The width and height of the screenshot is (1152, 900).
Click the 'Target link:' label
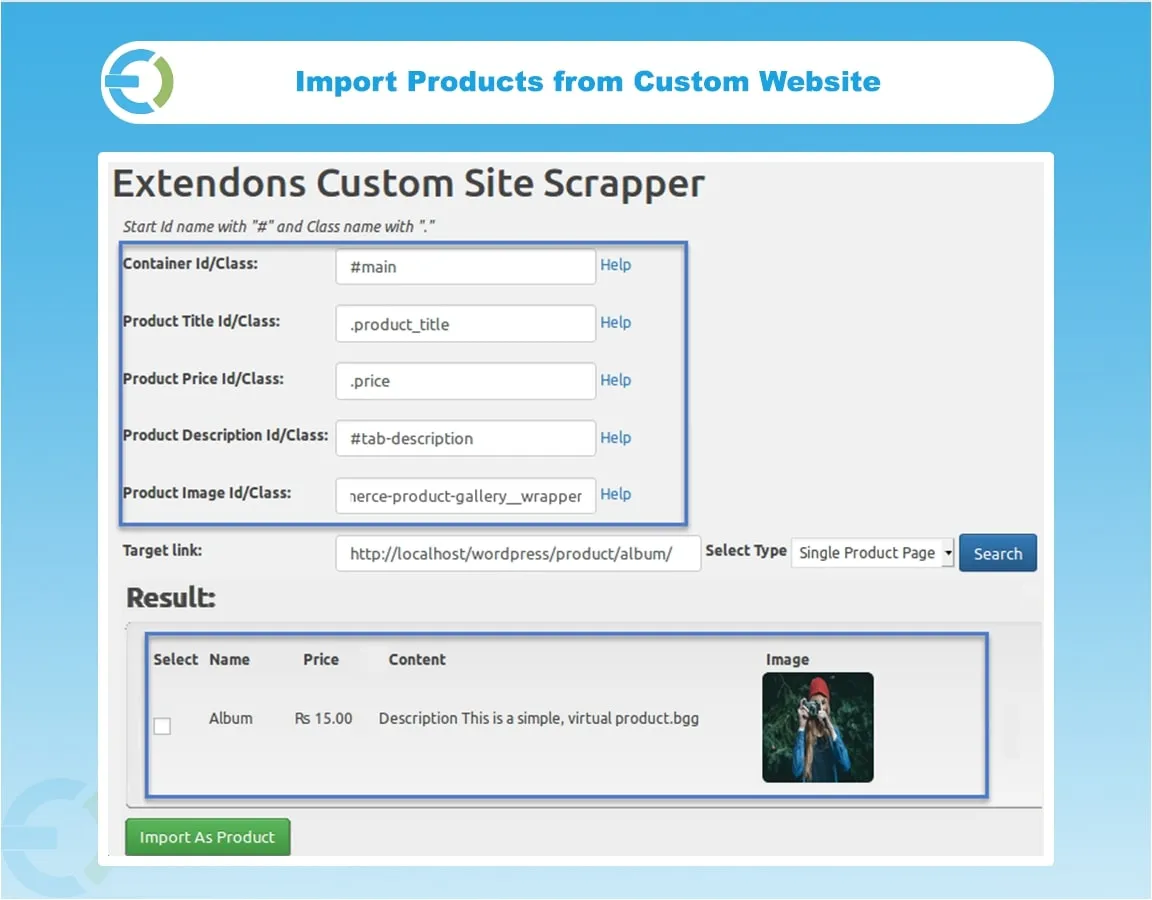pos(162,550)
